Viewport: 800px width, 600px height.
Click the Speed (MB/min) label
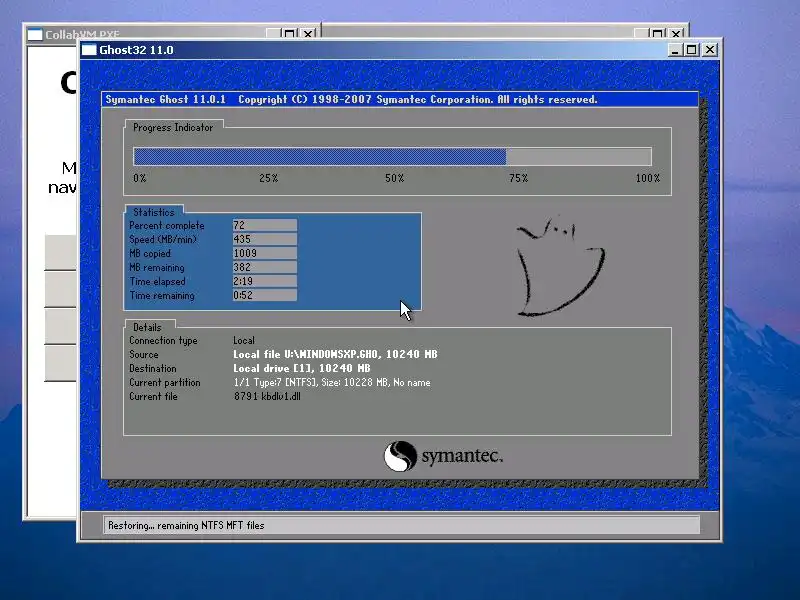[163, 239]
